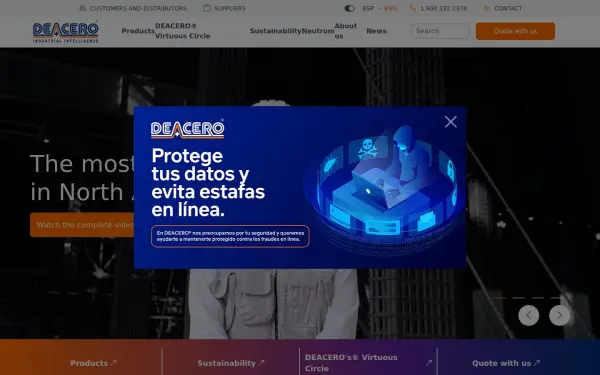The width and height of the screenshot is (600, 375).
Task: Click the DEACERO logo in header
Action: coord(65,32)
